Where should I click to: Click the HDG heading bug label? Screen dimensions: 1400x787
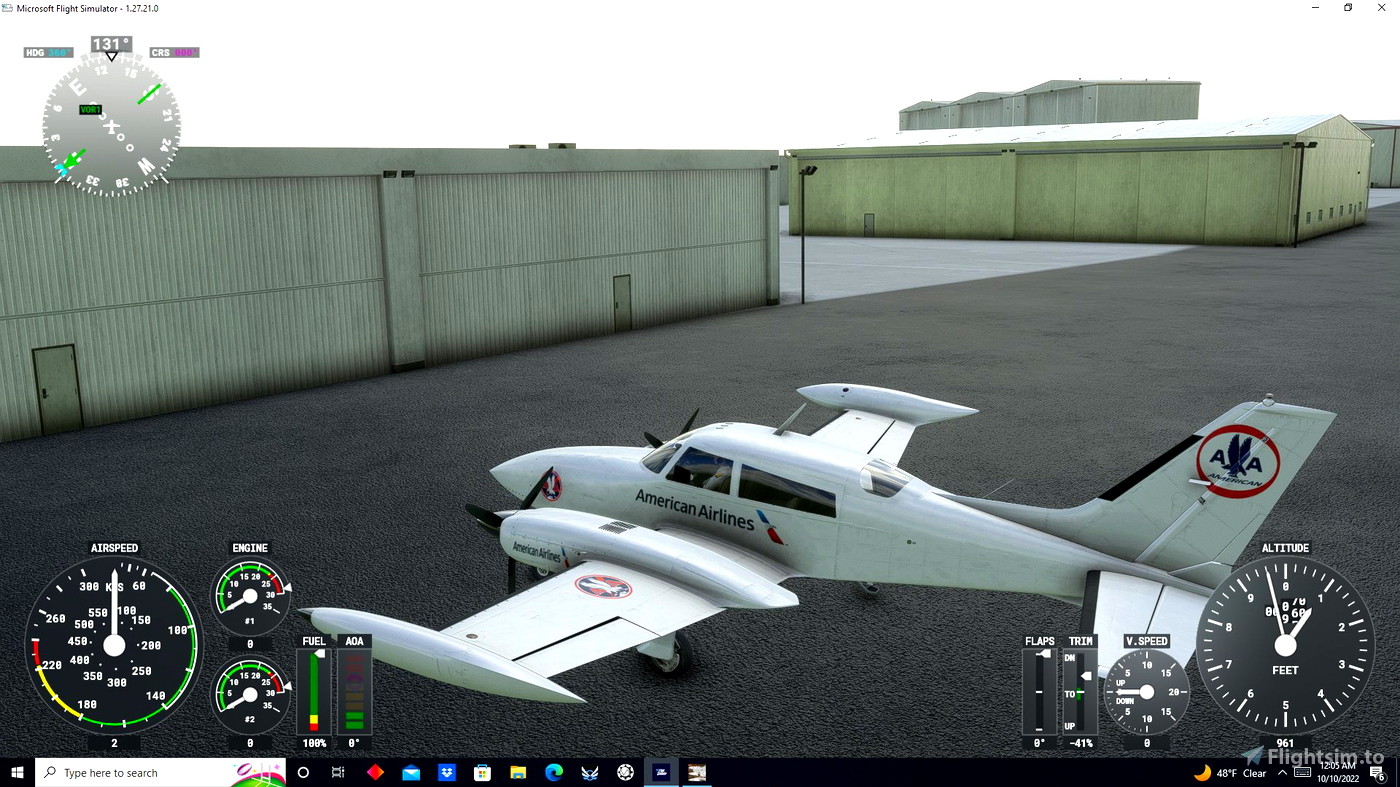(x=48, y=52)
